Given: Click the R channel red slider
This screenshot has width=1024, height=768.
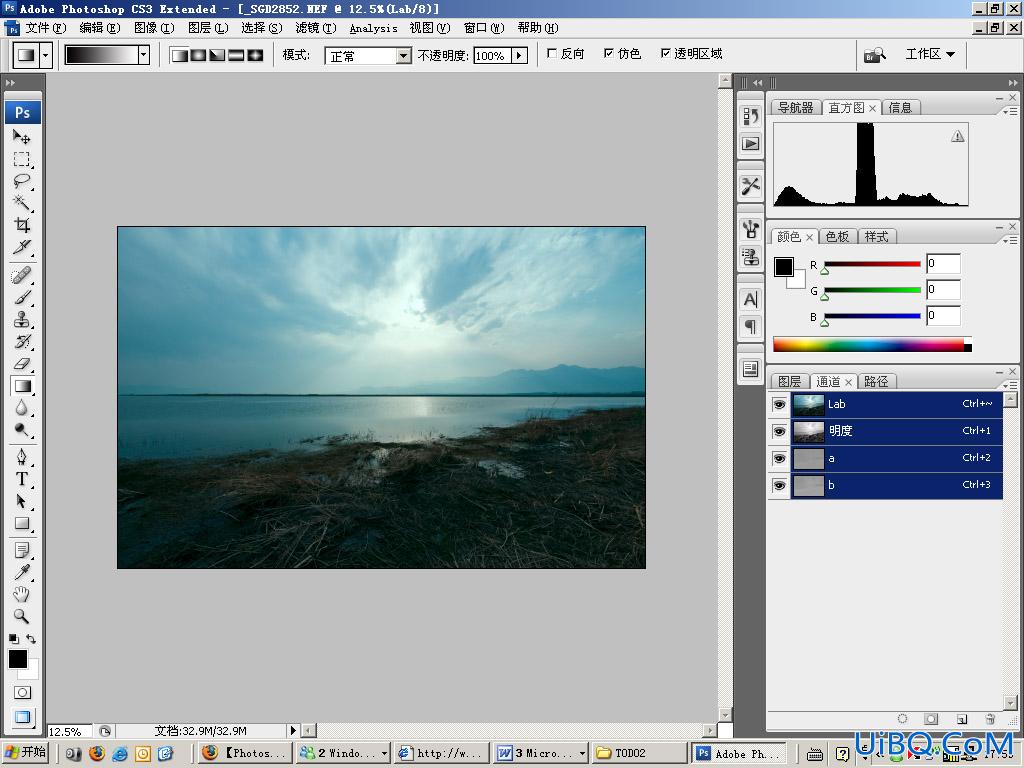Looking at the screenshot, I should (872, 264).
